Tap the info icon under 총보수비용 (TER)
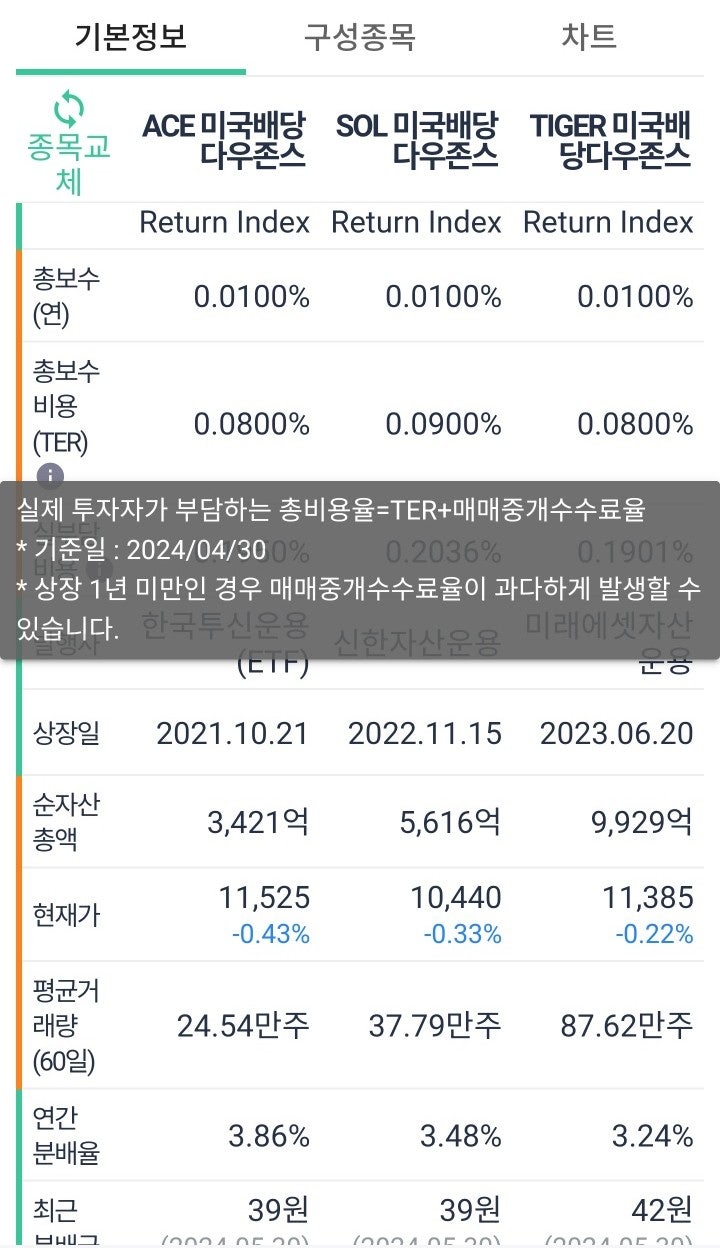720x1248 pixels. pos(50,476)
